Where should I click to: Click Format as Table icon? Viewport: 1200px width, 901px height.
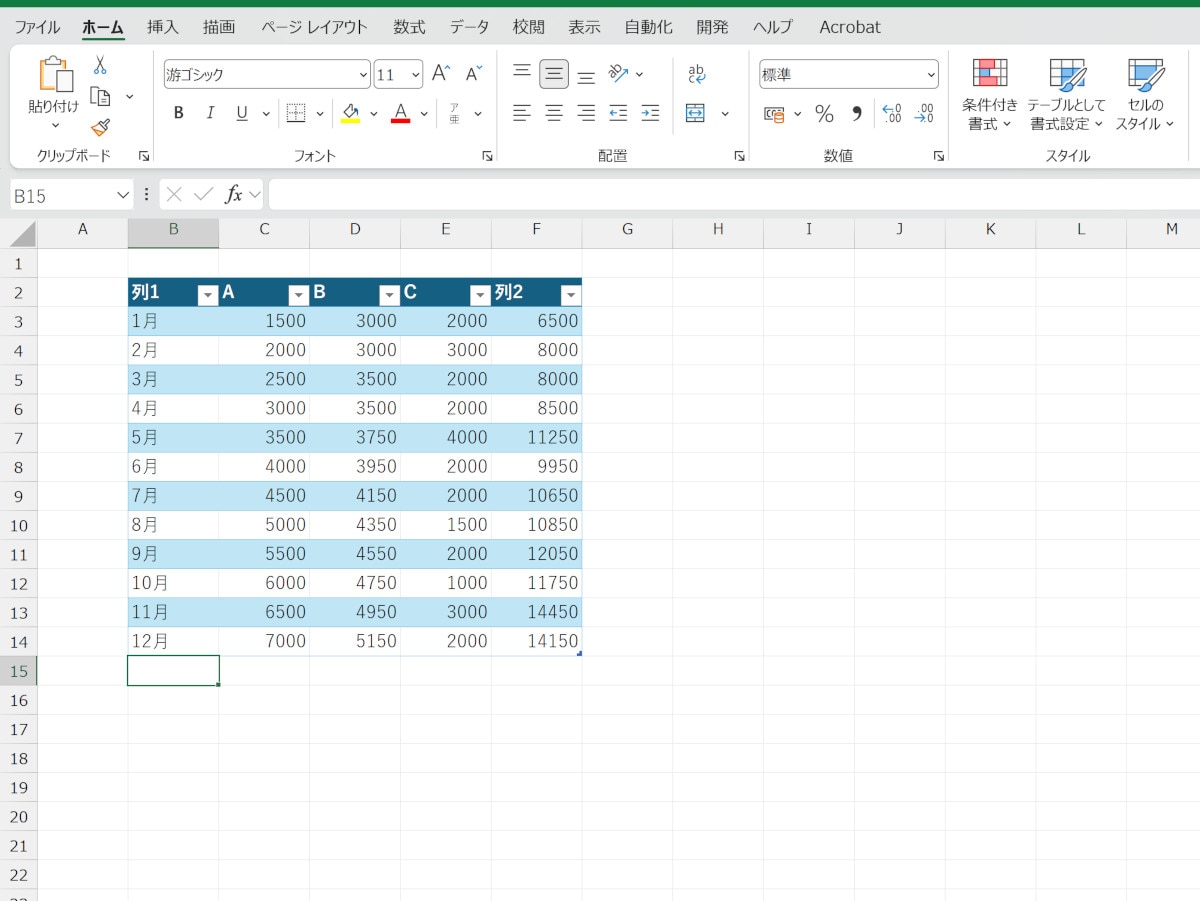pyautogui.click(x=1067, y=95)
